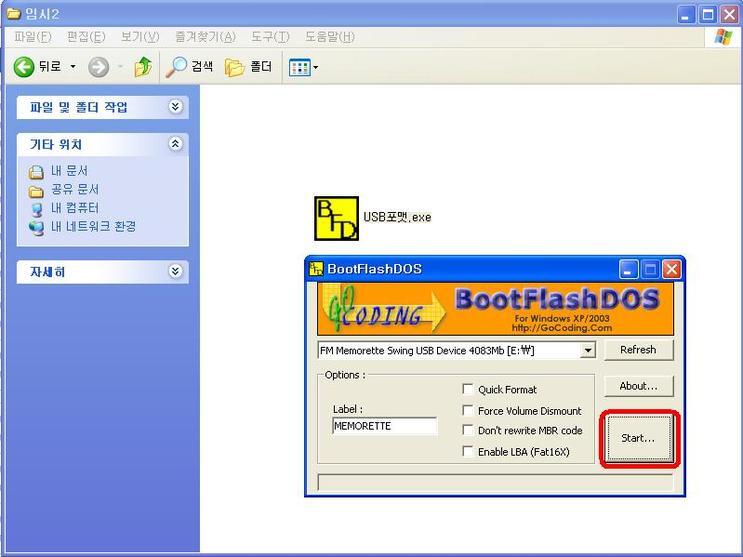Open 내 문서 from the sidebar
This screenshot has width=743, height=557.
[x=69, y=171]
